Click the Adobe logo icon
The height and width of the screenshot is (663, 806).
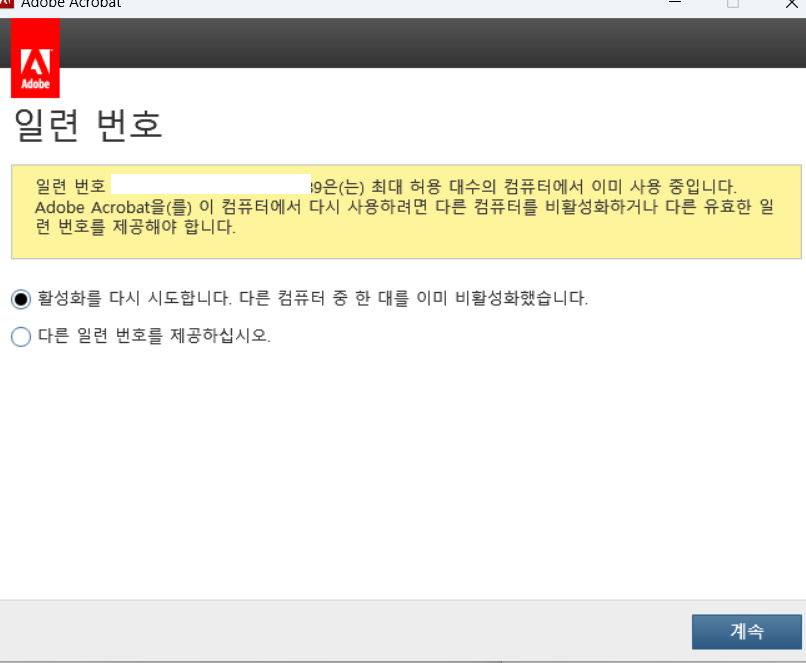(x=34, y=56)
